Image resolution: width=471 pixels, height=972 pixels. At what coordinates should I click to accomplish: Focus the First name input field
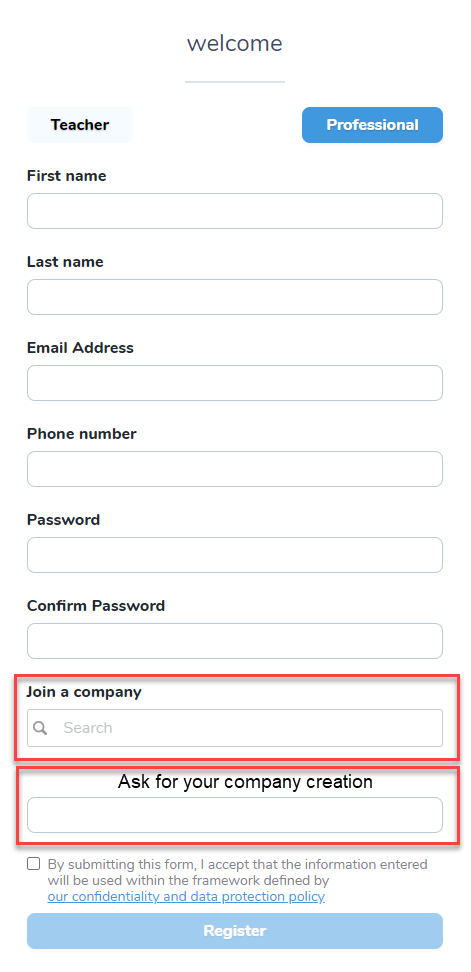(235, 211)
